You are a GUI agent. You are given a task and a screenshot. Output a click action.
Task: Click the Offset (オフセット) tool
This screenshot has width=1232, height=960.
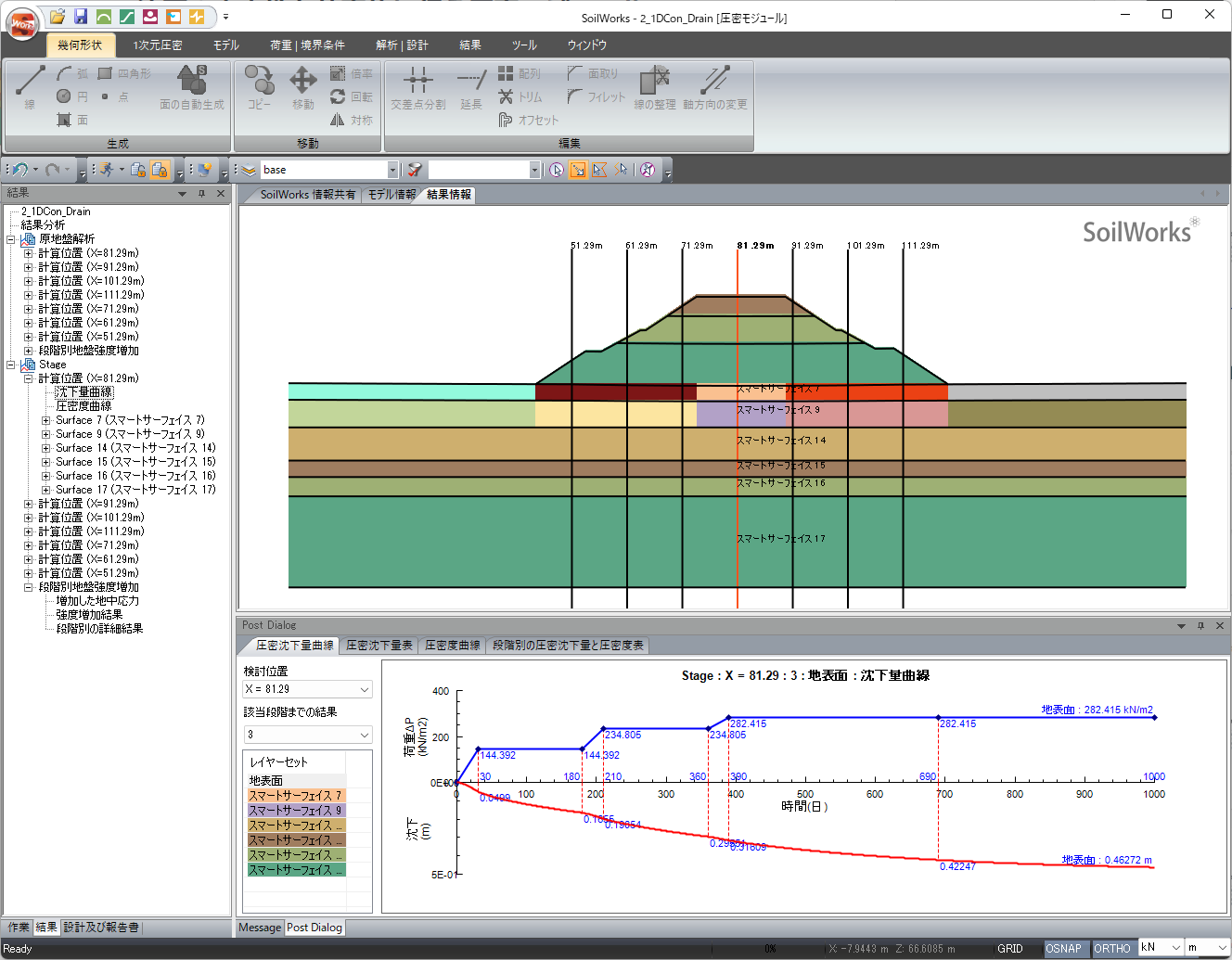coord(528,120)
